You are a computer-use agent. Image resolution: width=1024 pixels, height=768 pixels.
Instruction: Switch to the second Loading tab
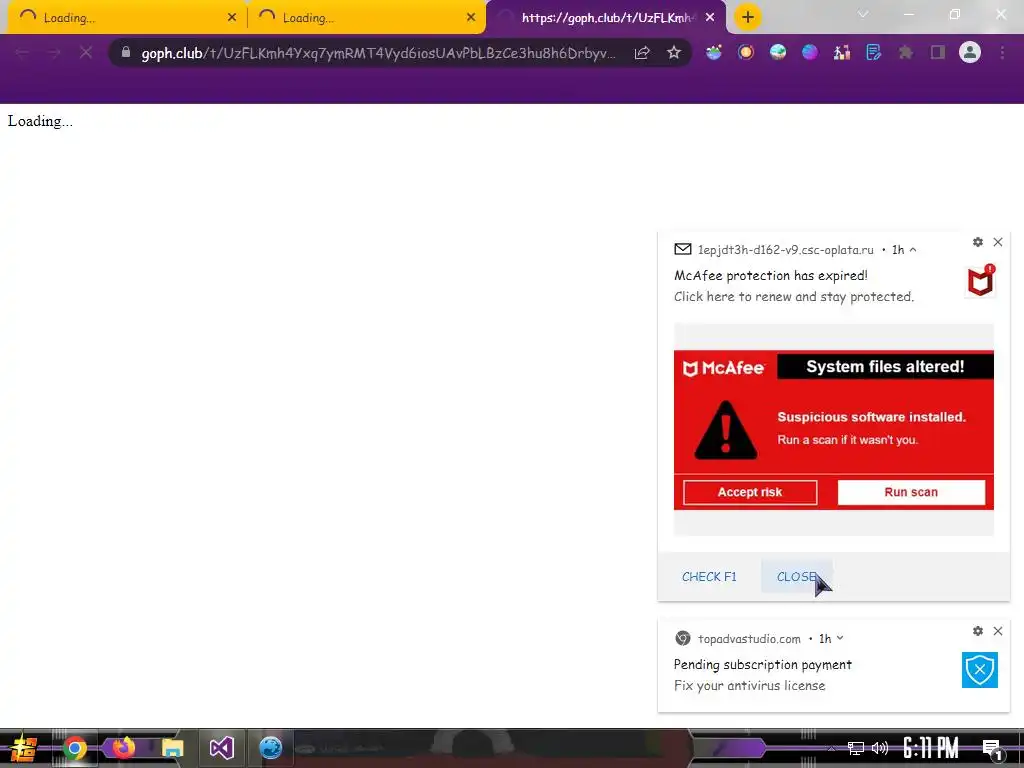[366, 18]
